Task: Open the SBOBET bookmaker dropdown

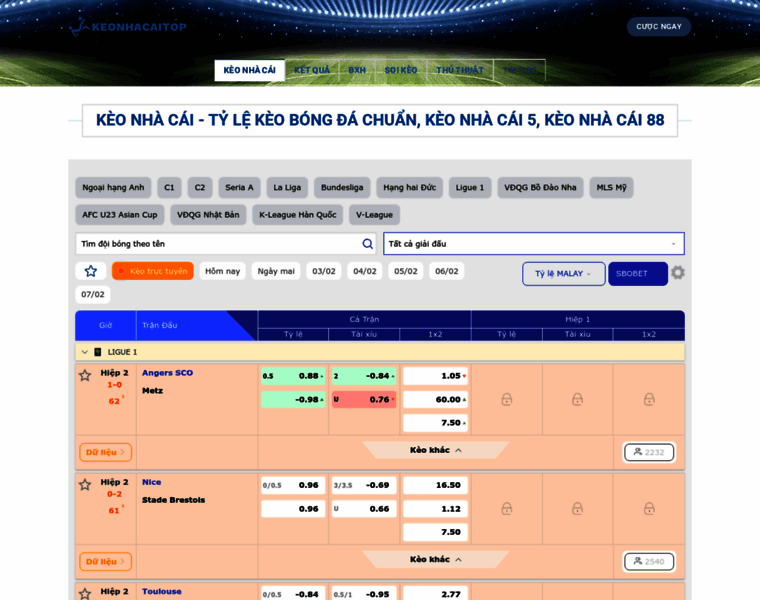Action: (x=638, y=274)
